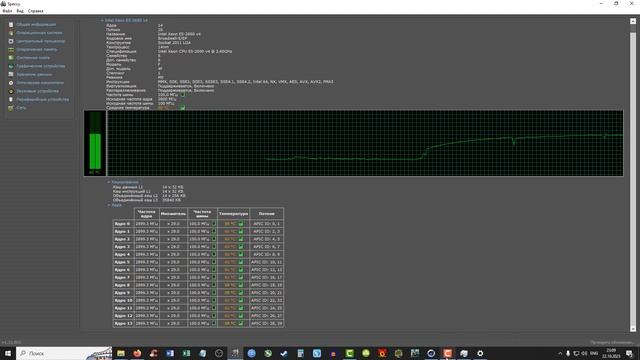
Task: Open the Периферийные устройства section link
Action: click(43, 100)
